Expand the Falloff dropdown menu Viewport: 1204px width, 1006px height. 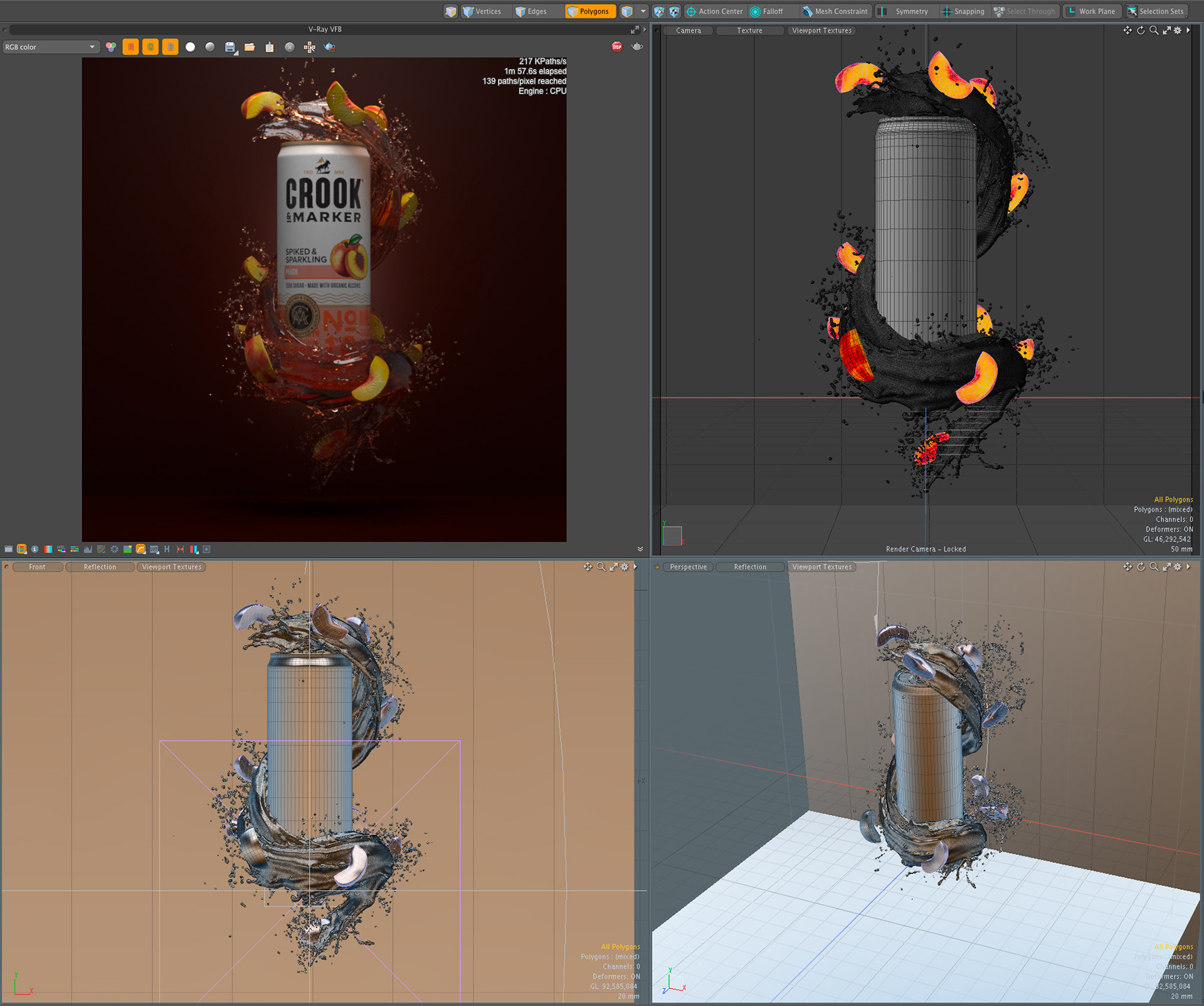tap(773, 11)
